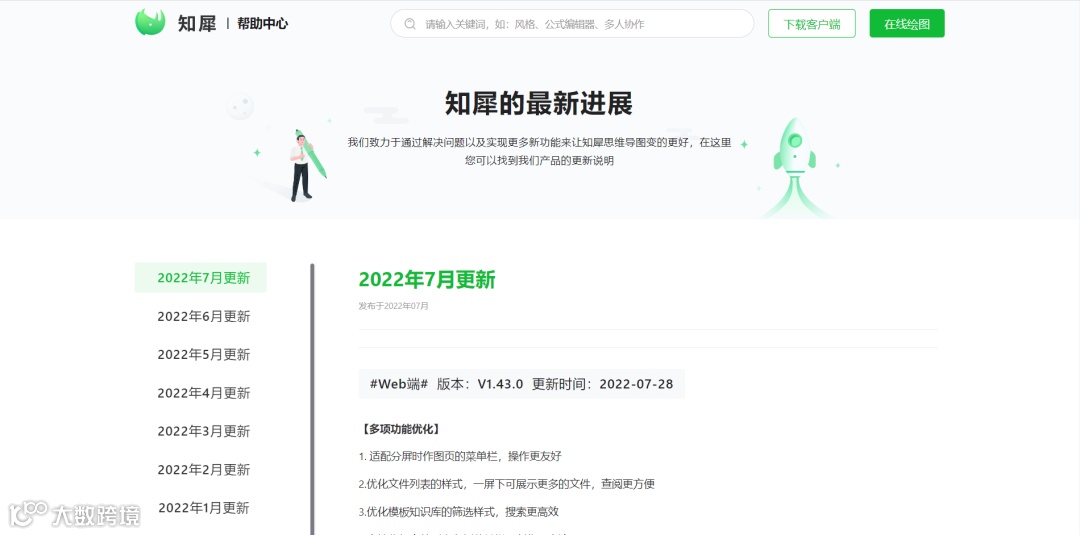Select the 2022年5月更新 sidebar item
The height and width of the screenshot is (535, 1080).
tap(203, 354)
